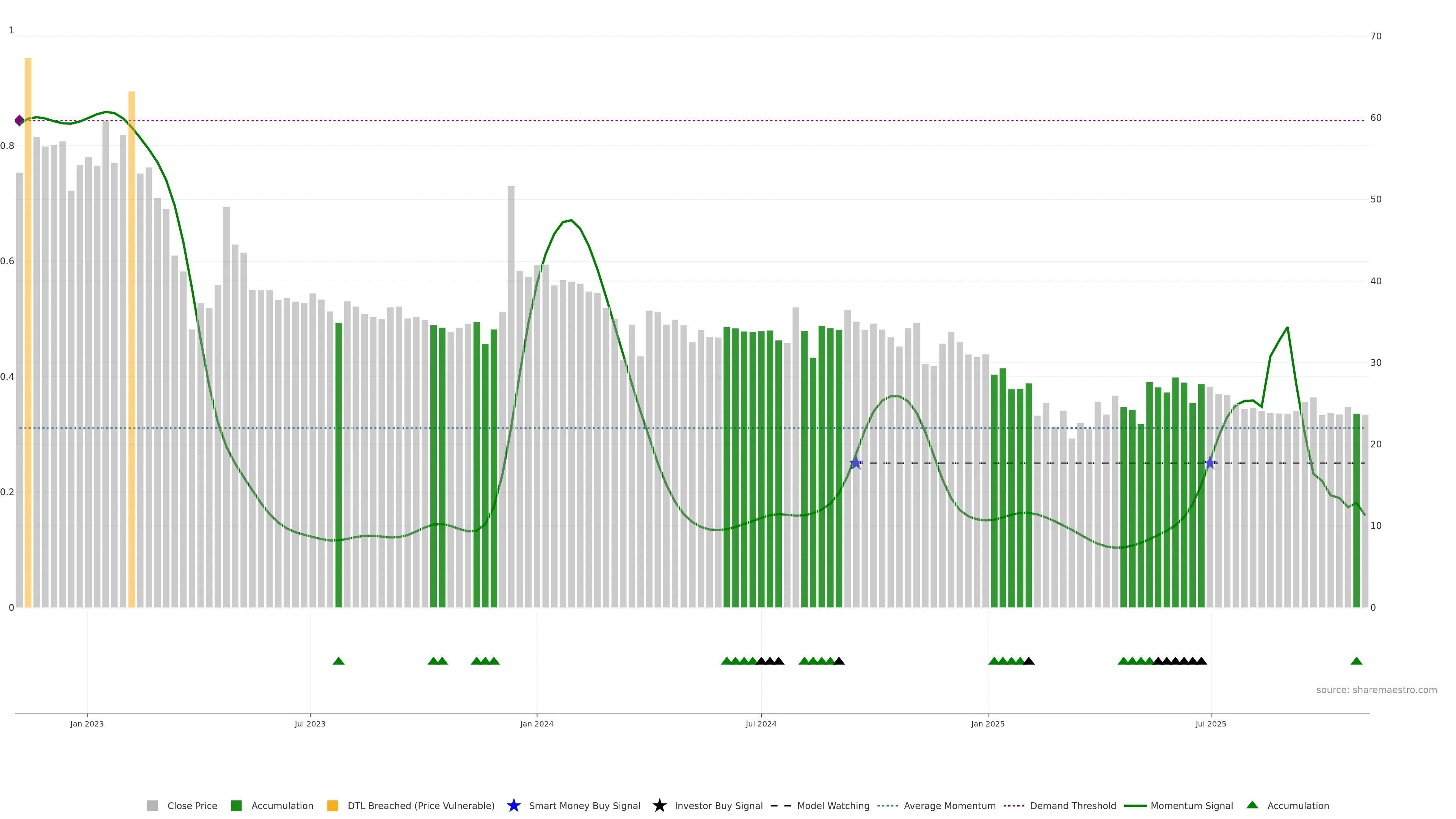The width and height of the screenshot is (1456, 819).
Task: Click the Momentum Signal green line legend
Action: coord(1135,805)
